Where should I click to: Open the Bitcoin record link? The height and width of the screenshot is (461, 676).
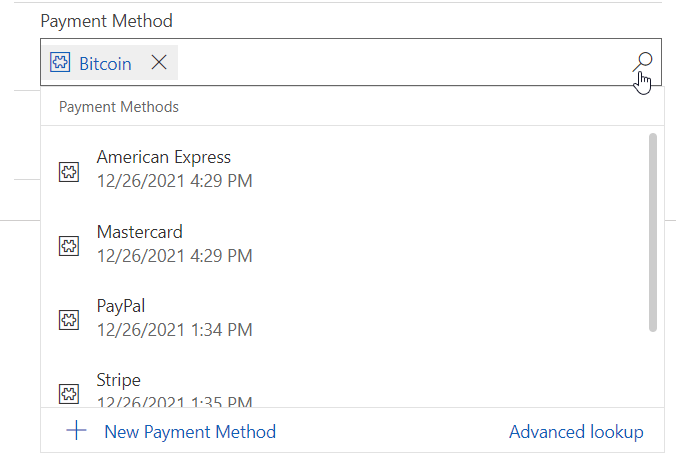click(x=105, y=63)
